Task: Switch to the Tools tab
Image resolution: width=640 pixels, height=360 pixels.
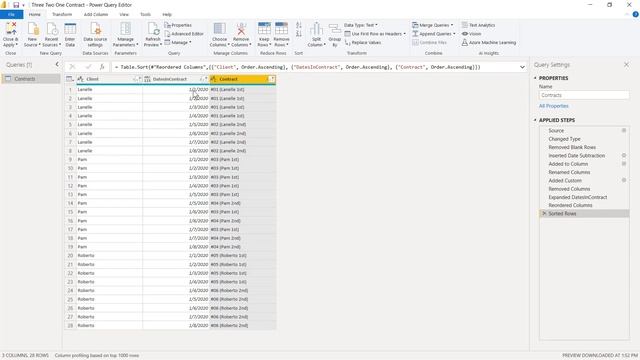Action: 145,14
